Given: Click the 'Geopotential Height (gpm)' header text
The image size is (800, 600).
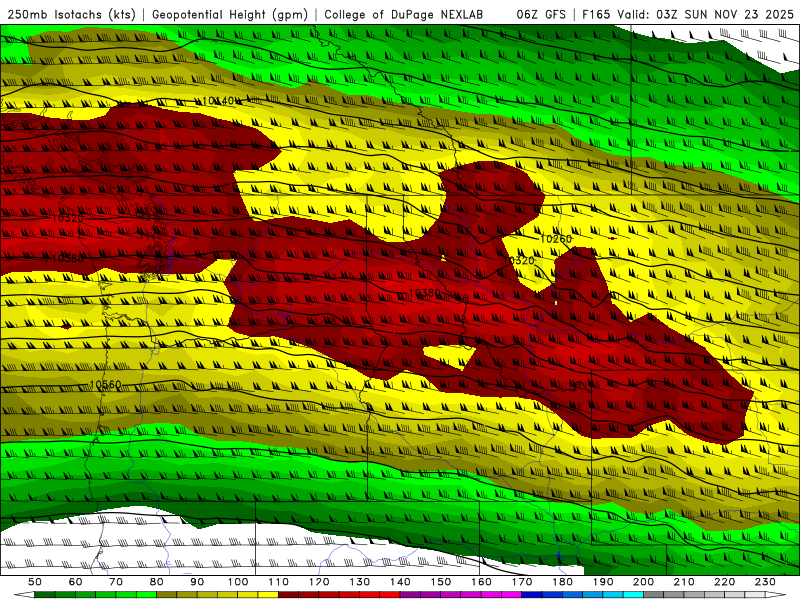Looking at the screenshot, I should (230, 14).
